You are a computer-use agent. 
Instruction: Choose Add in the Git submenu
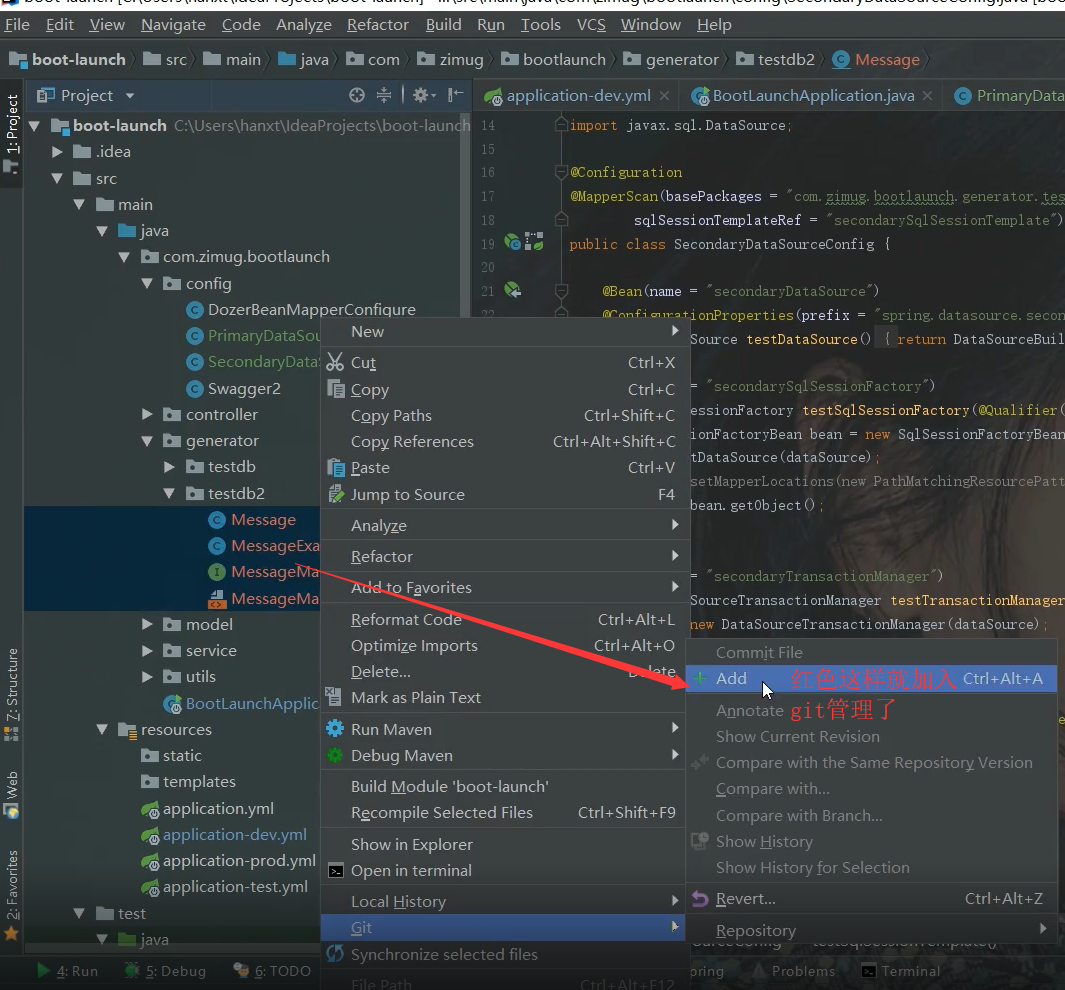tap(871, 678)
